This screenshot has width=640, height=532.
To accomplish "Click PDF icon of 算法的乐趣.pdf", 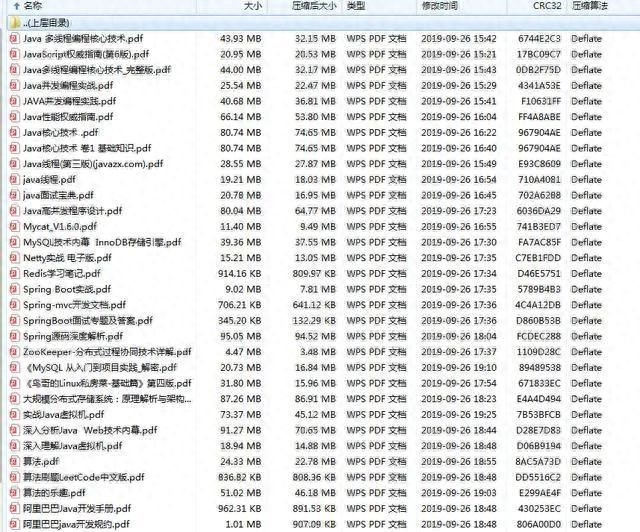I will [14, 493].
